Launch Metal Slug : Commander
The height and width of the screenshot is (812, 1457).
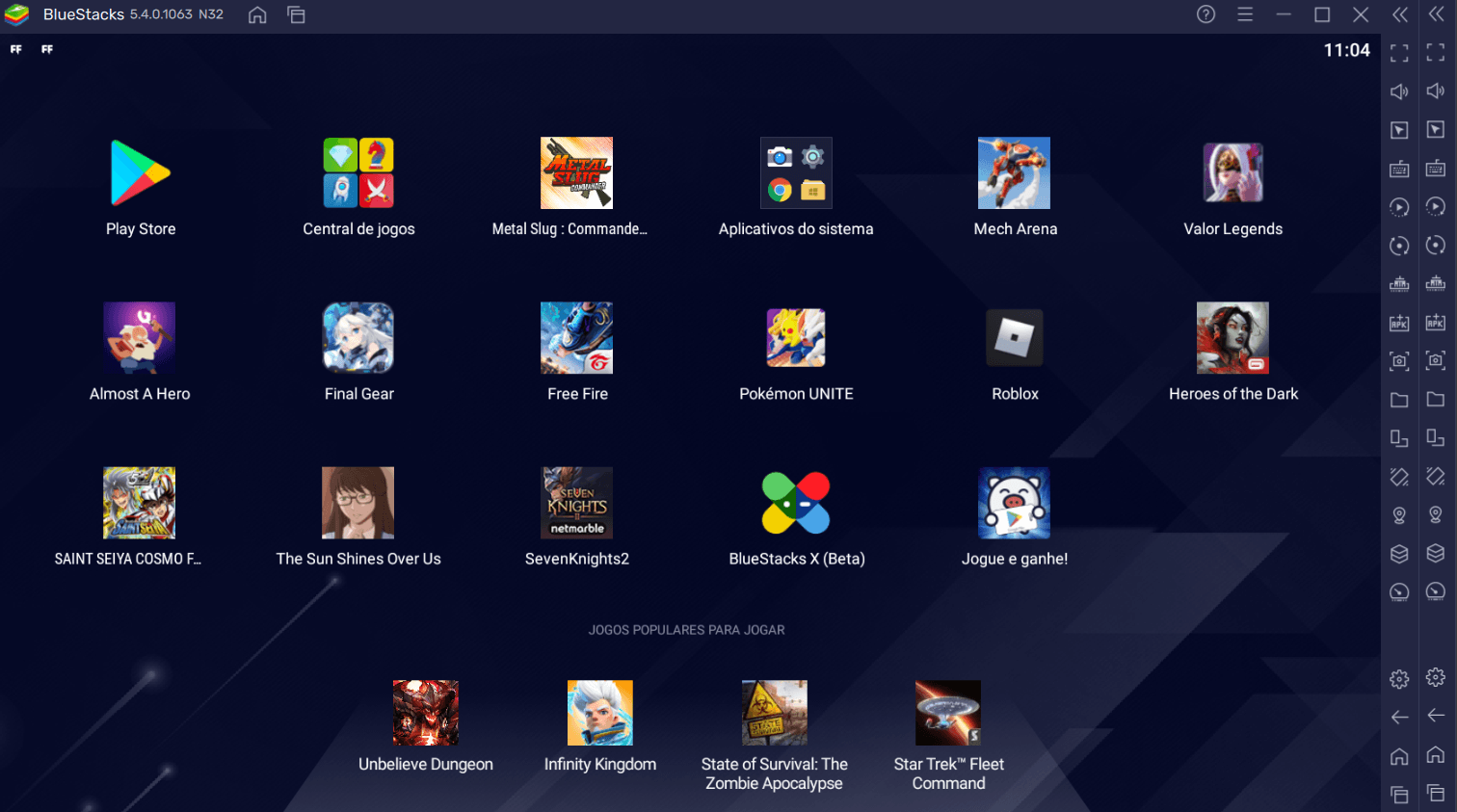pos(576,173)
